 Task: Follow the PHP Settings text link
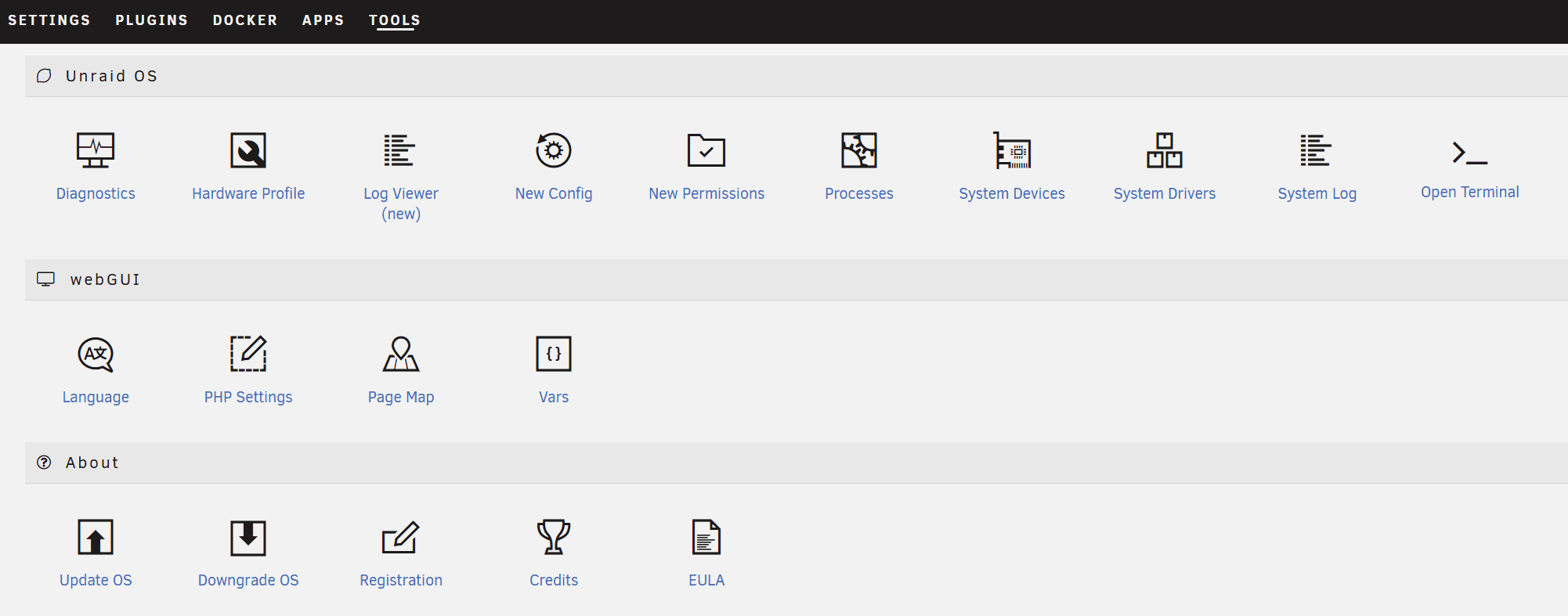click(x=248, y=397)
